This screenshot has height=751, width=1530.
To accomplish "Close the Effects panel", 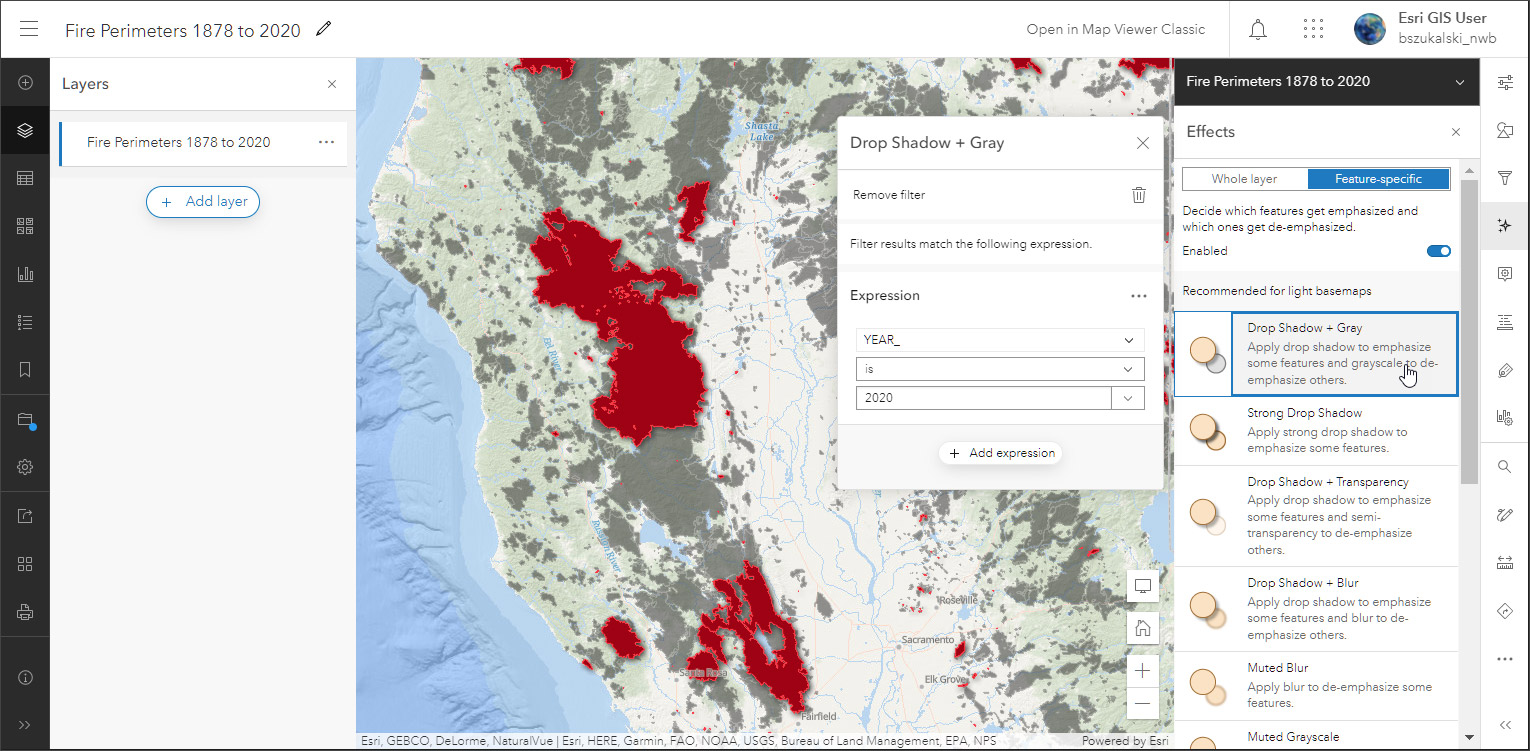I will (x=1456, y=132).
